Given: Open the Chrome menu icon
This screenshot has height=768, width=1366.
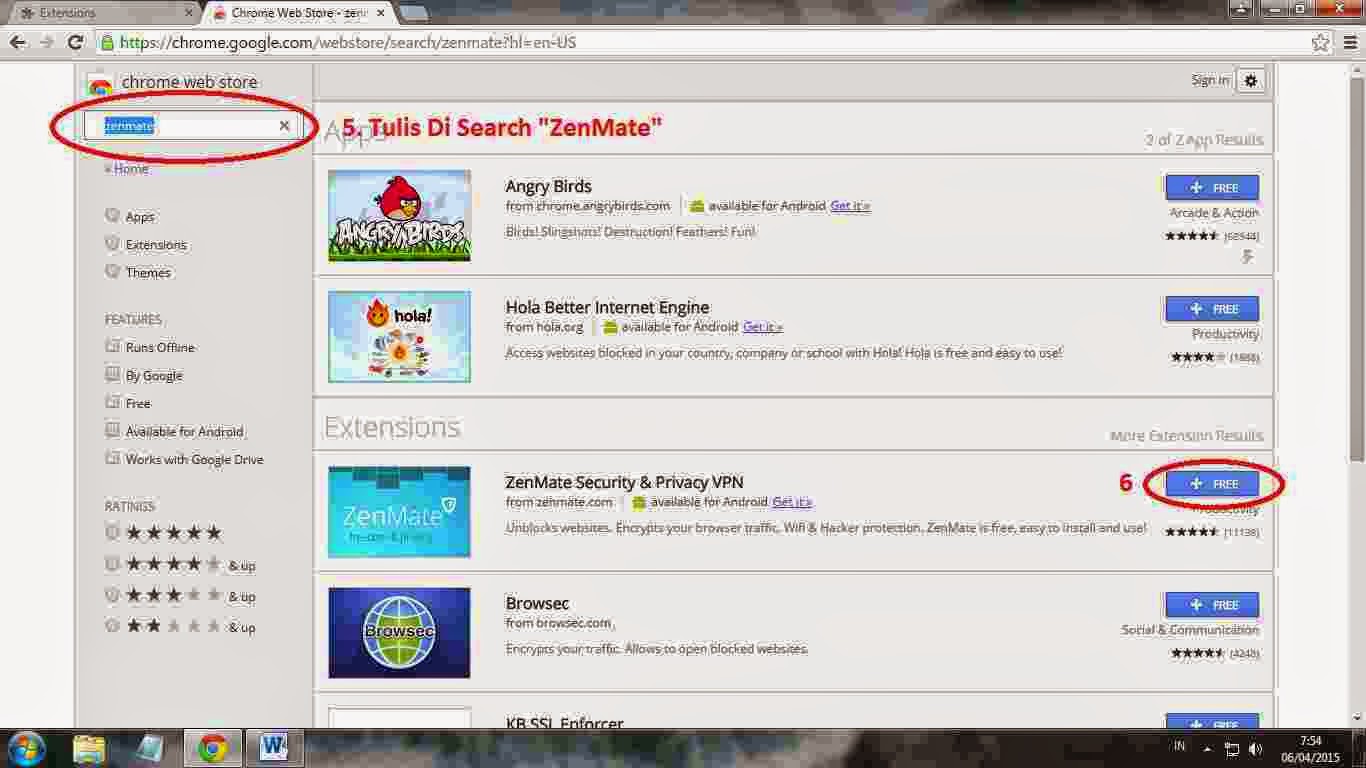Looking at the screenshot, I should (1349, 42).
